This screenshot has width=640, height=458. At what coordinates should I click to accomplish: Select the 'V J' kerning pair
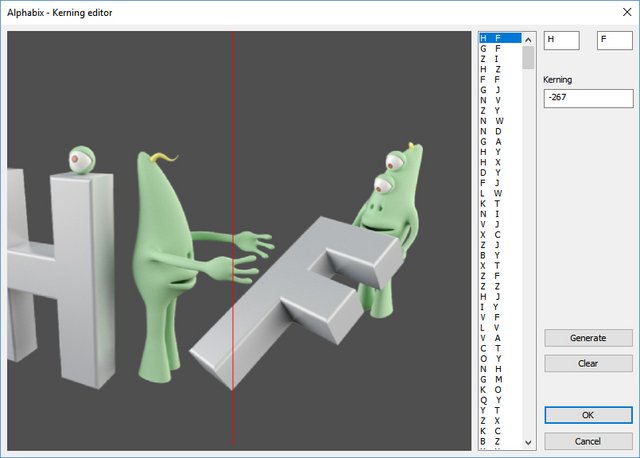click(500, 224)
